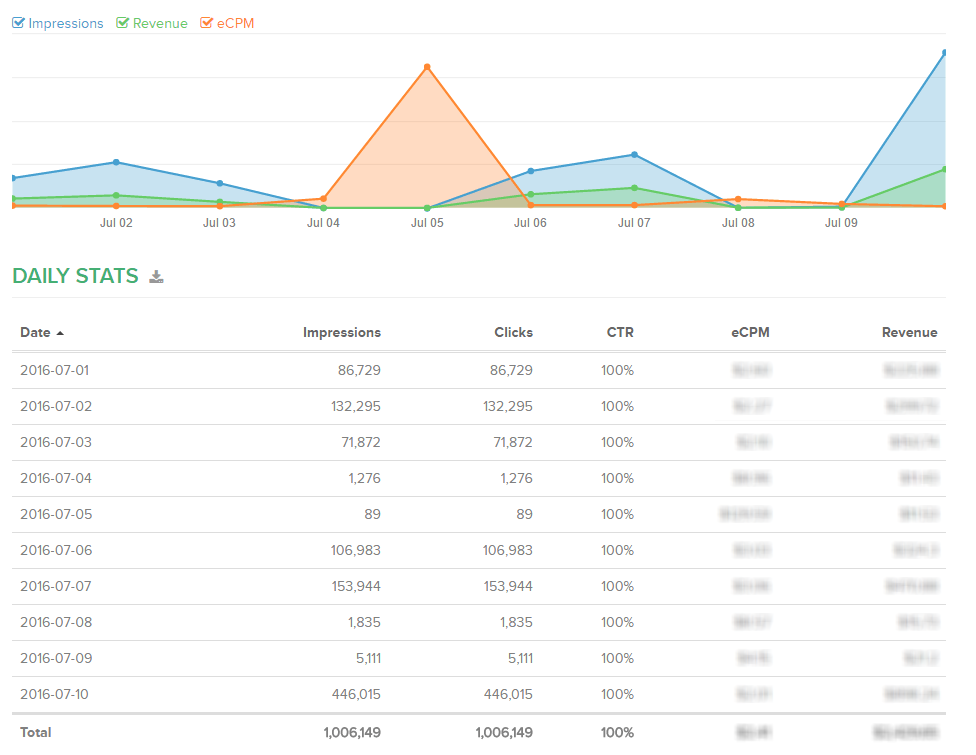Image resolution: width=976 pixels, height=755 pixels.
Task: Click the Jul 04 axis label
Action: tap(323, 223)
